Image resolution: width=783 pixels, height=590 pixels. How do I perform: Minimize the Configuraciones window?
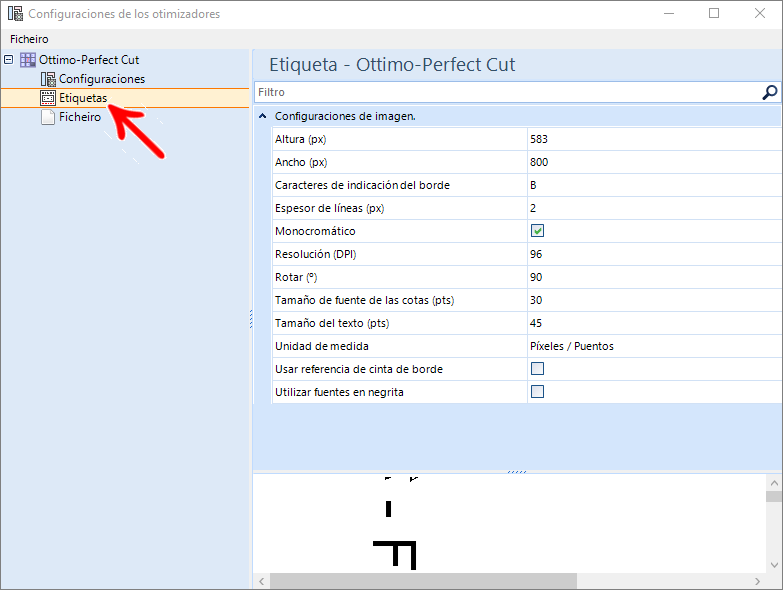point(669,13)
